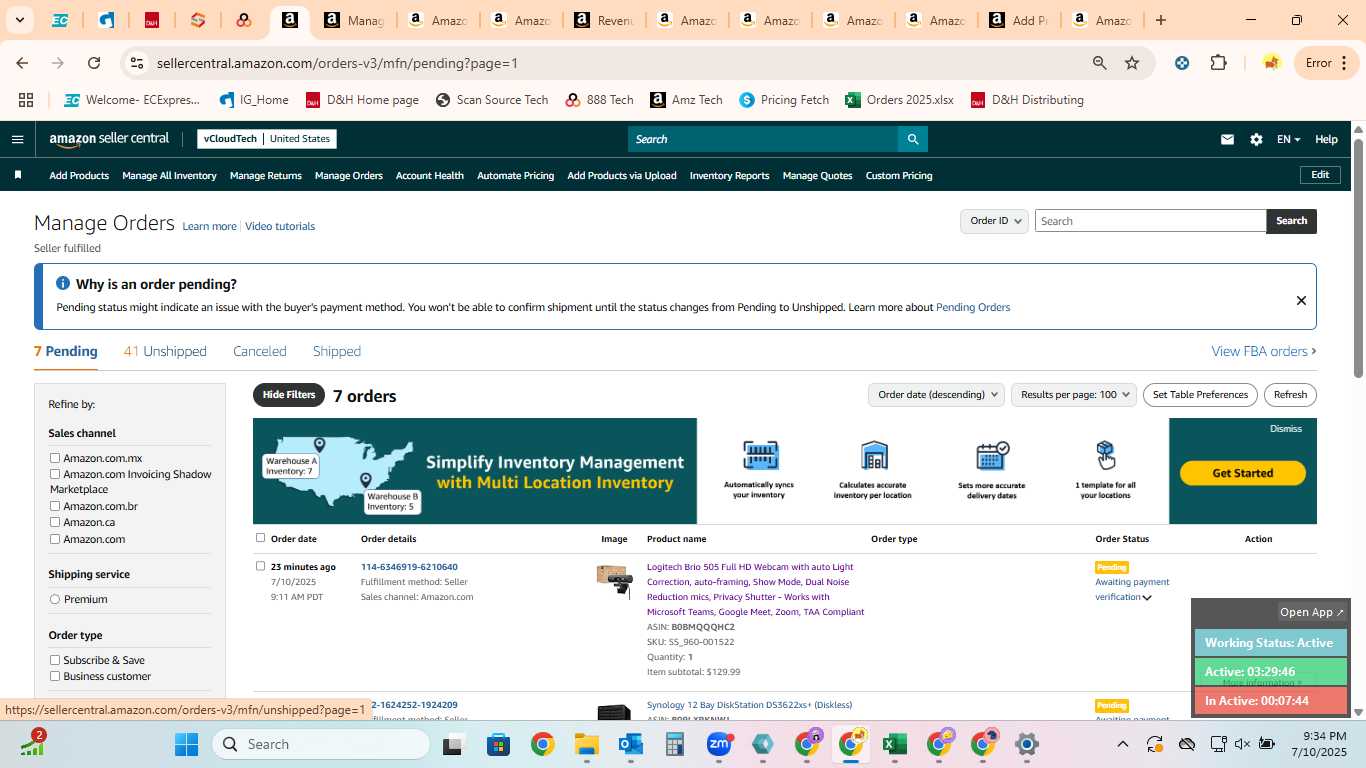This screenshot has height=768, width=1366.
Task: Check Amazon.com Invoicing Shadow Marketplace filter
Action: click(x=55, y=474)
